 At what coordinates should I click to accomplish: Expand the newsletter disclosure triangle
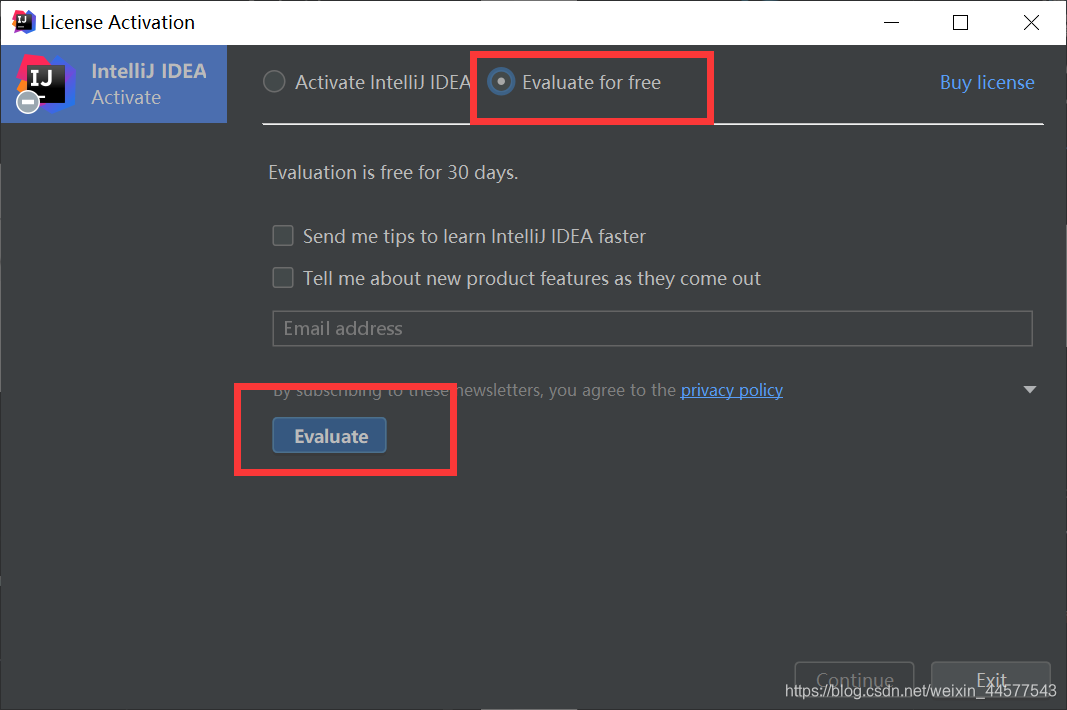coord(1030,389)
